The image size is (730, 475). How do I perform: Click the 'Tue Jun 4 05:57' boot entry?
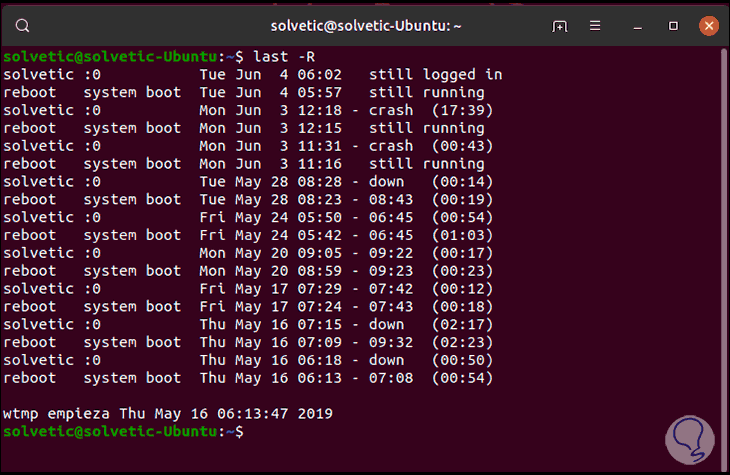[x=243, y=92]
